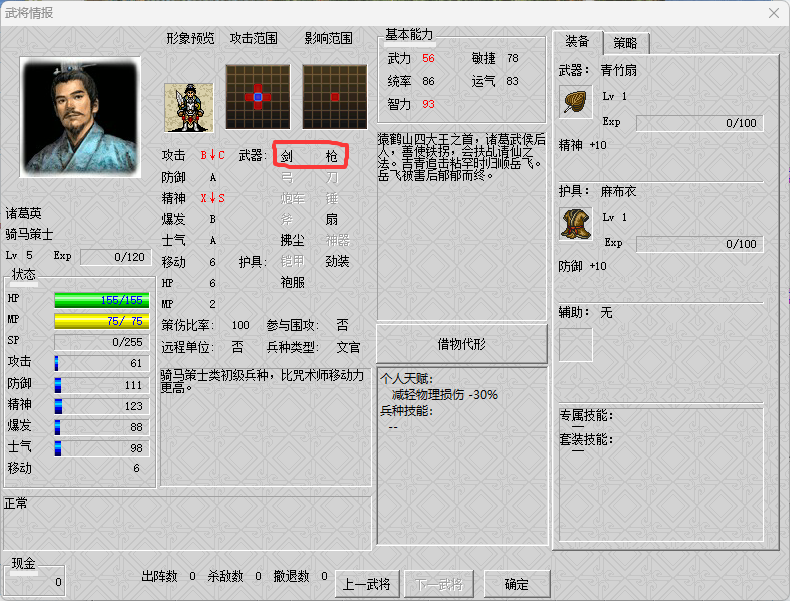Image resolution: width=790 pixels, height=601 pixels.
Task: Click the 精神 status bar showing 123
Action: tap(102, 406)
